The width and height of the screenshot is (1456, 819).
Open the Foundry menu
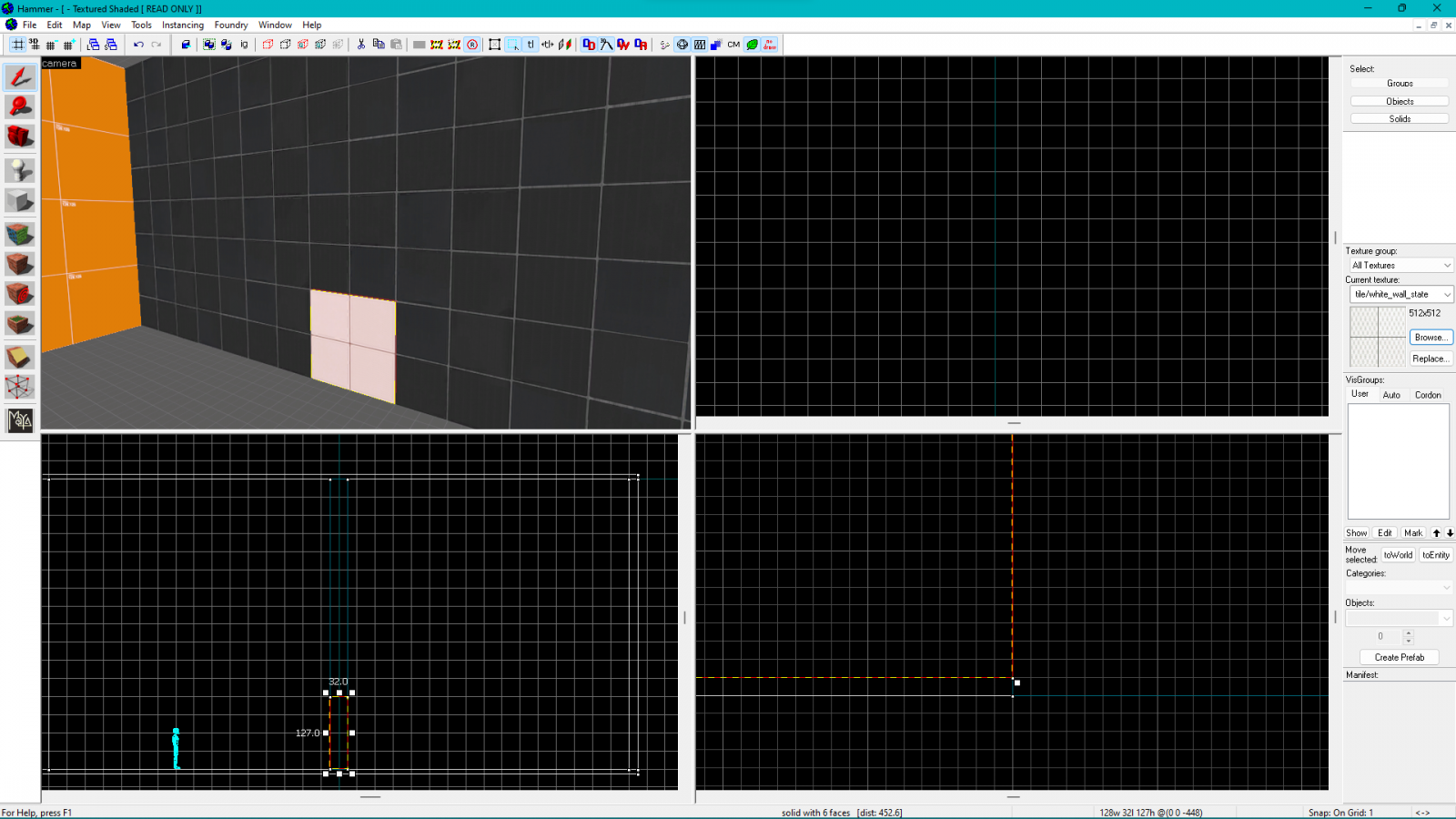coord(230,25)
